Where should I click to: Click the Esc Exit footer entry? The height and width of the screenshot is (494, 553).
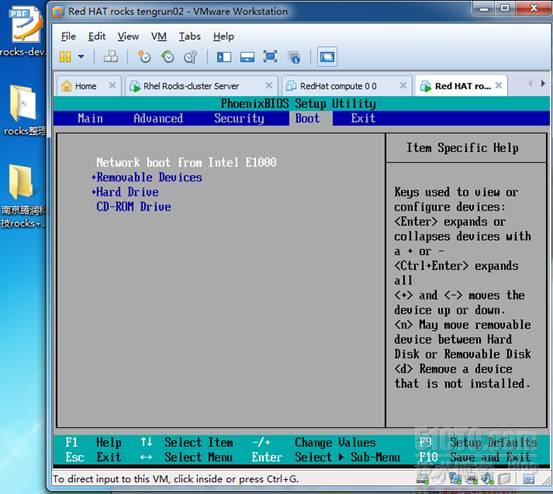(93, 457)
